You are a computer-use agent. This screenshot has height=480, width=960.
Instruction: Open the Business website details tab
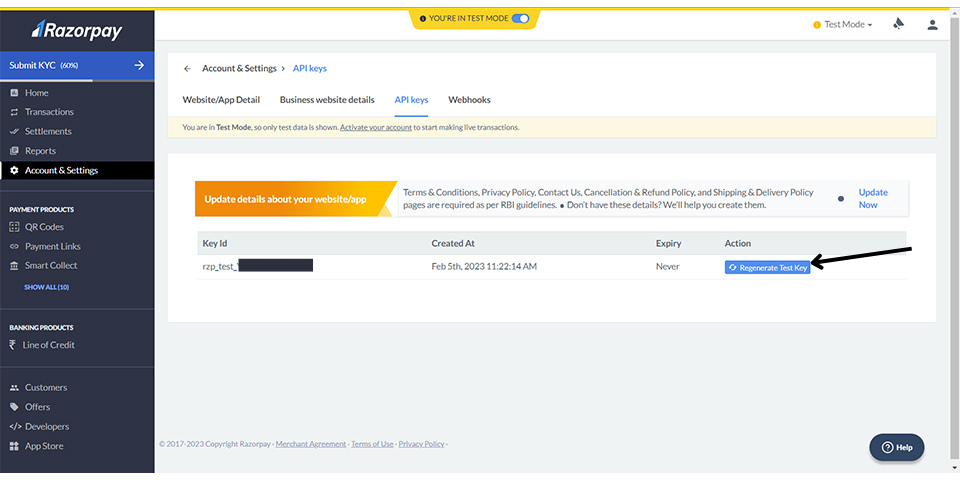click(x=327, y=100)
